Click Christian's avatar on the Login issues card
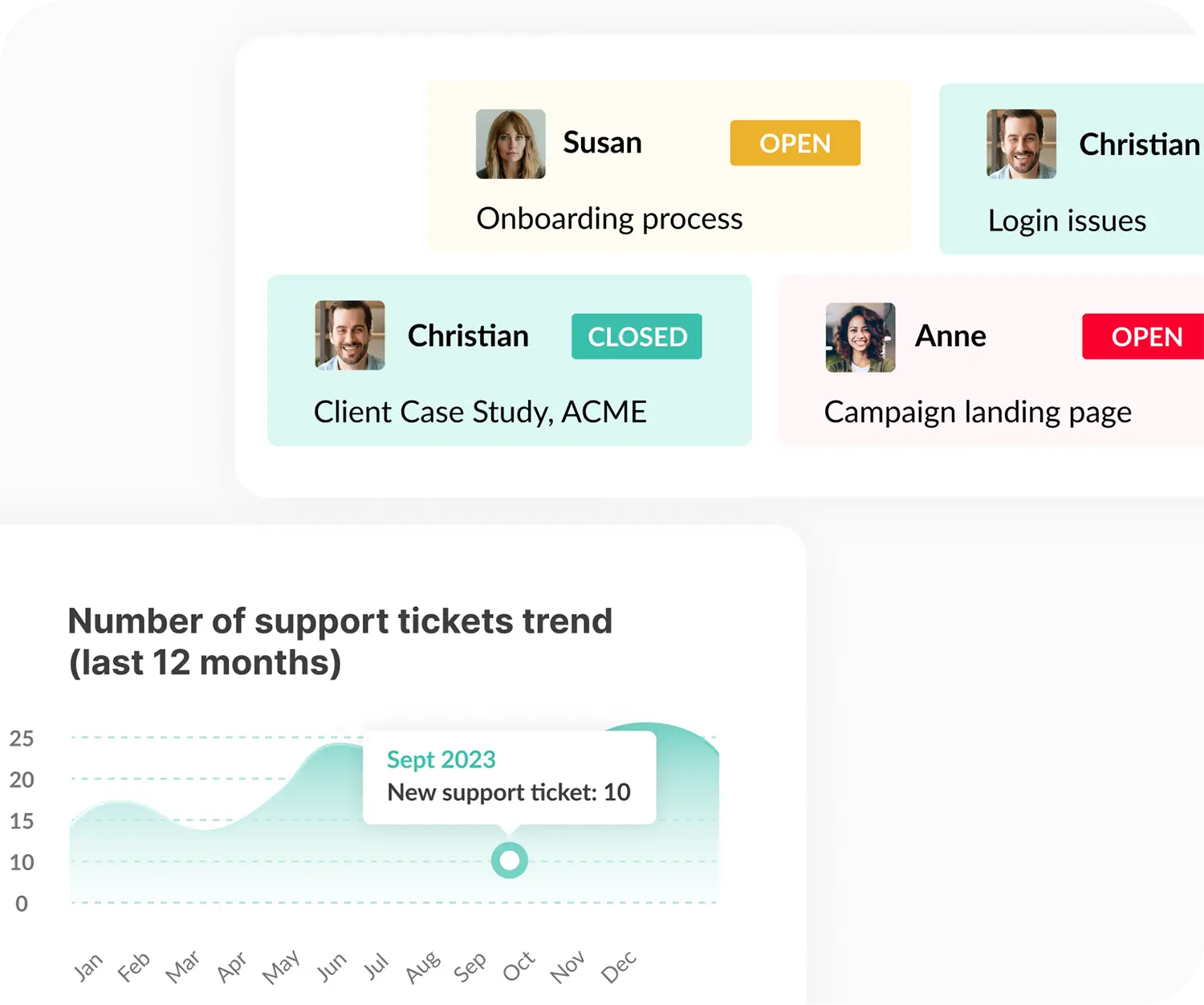This screenshot has height=1005, width=1204. 1021,144
